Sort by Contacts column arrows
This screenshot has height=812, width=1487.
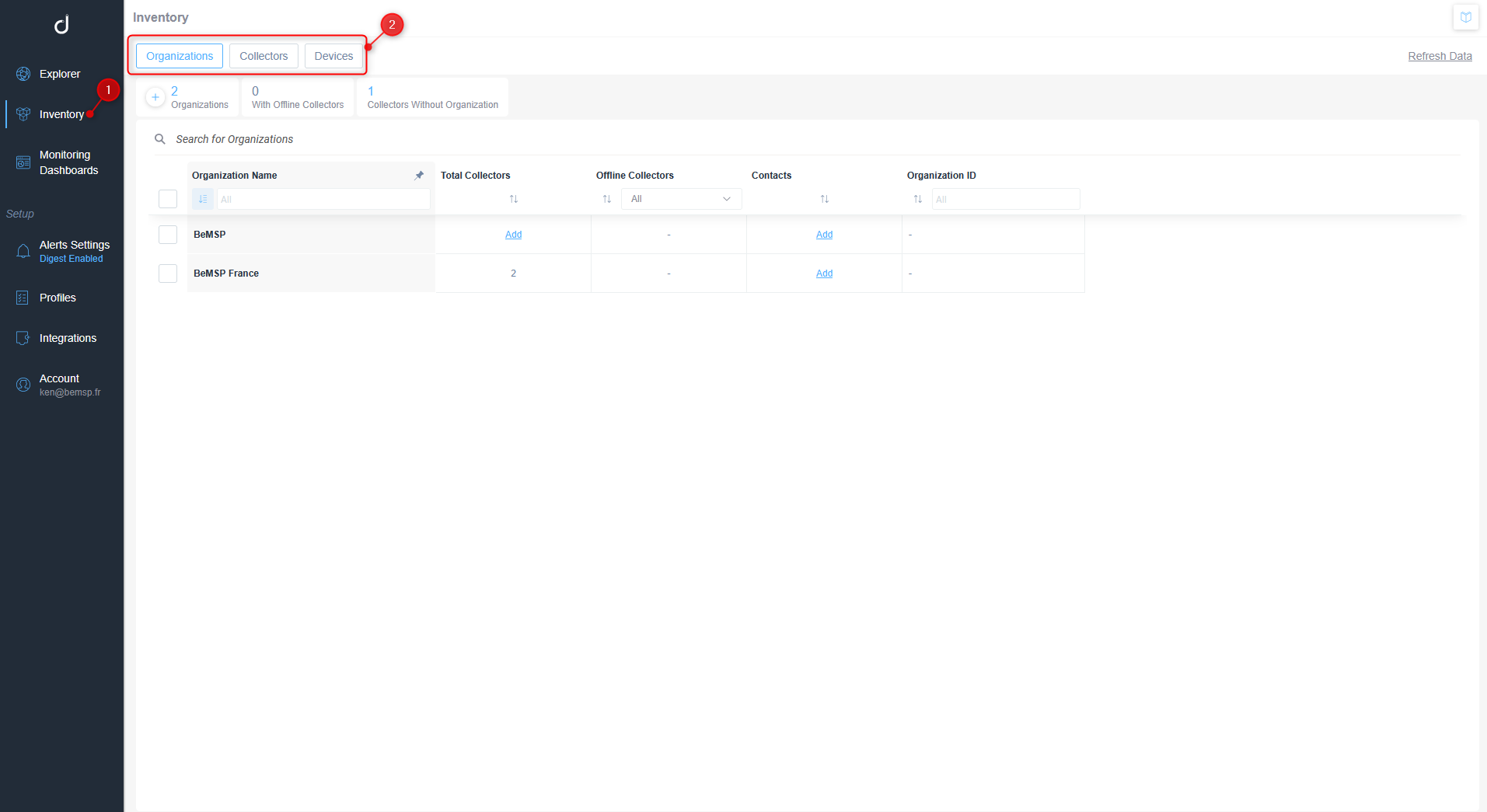tap(825, 199)
